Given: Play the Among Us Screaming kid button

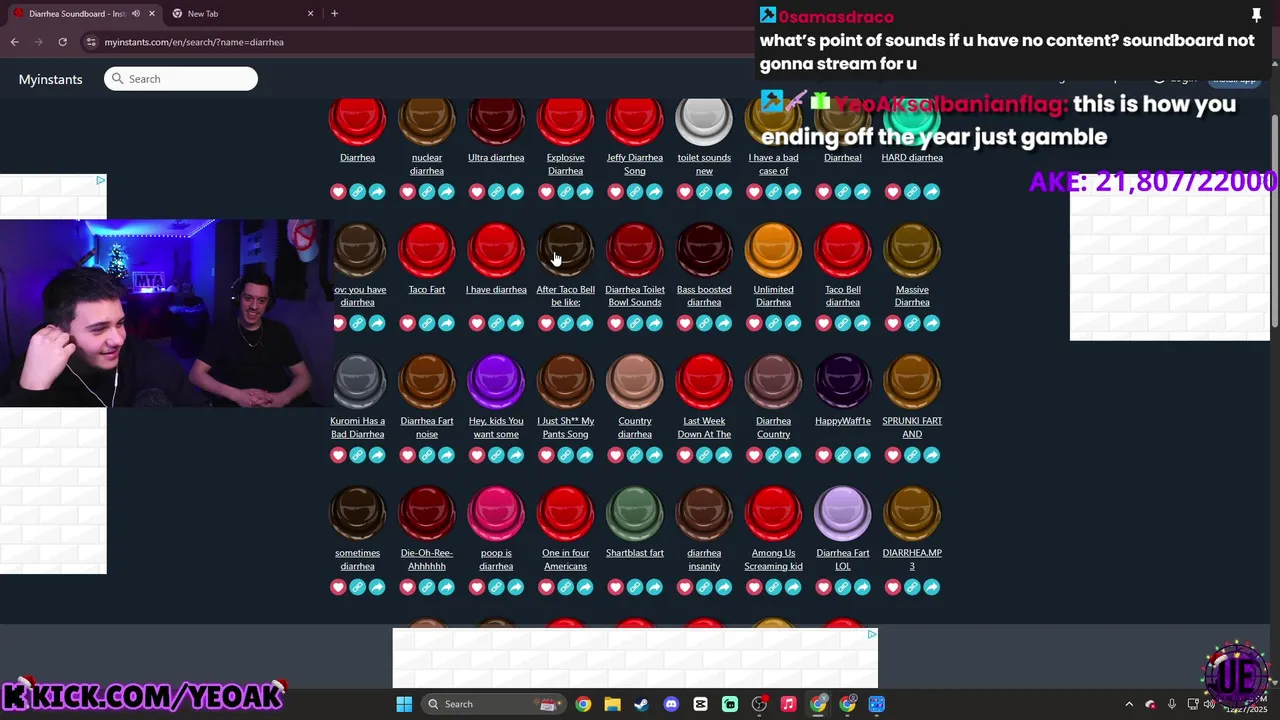Looking at the screenshot, I should 773,513.
